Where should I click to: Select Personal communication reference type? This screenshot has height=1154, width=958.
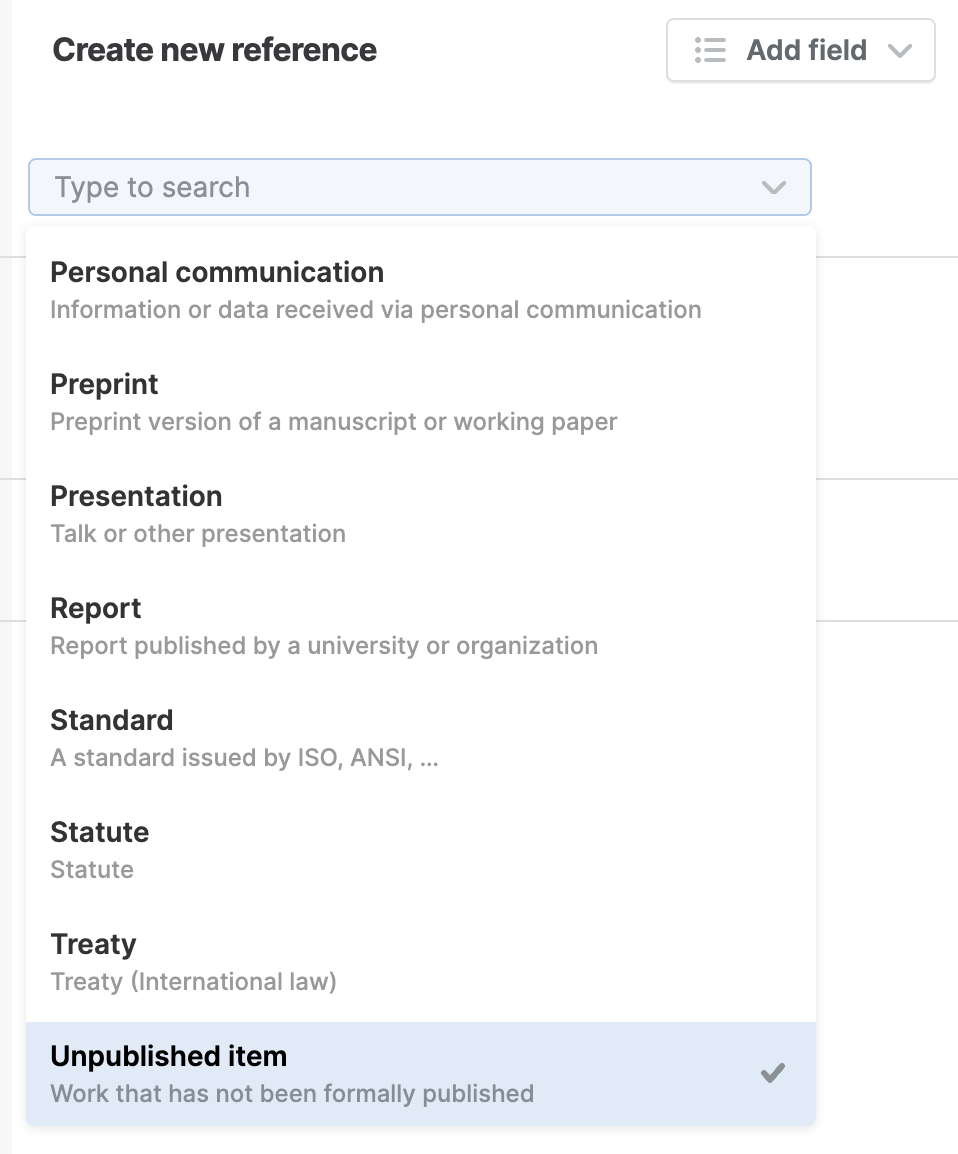[217, 272]
